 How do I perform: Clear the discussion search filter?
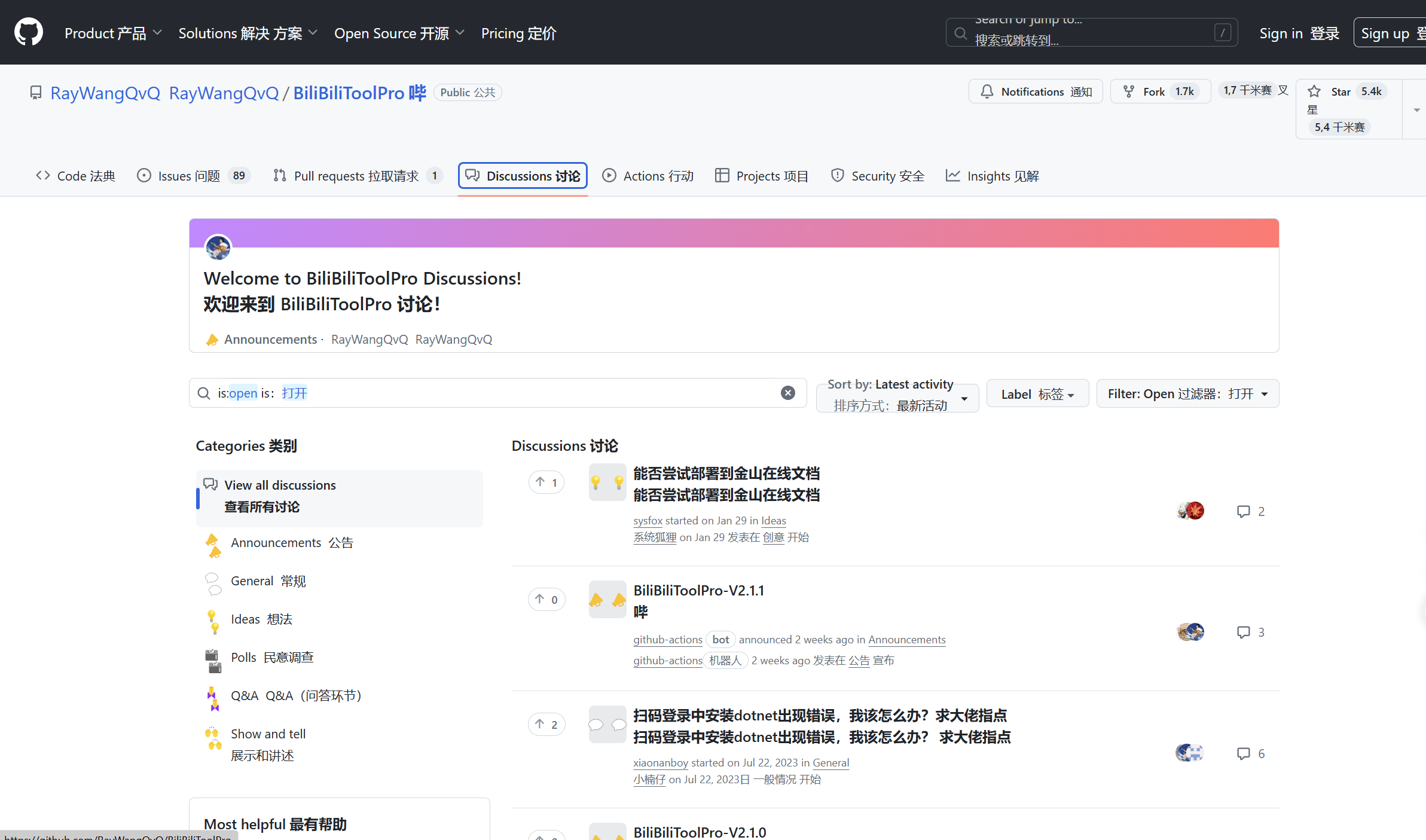coord(787,393)
